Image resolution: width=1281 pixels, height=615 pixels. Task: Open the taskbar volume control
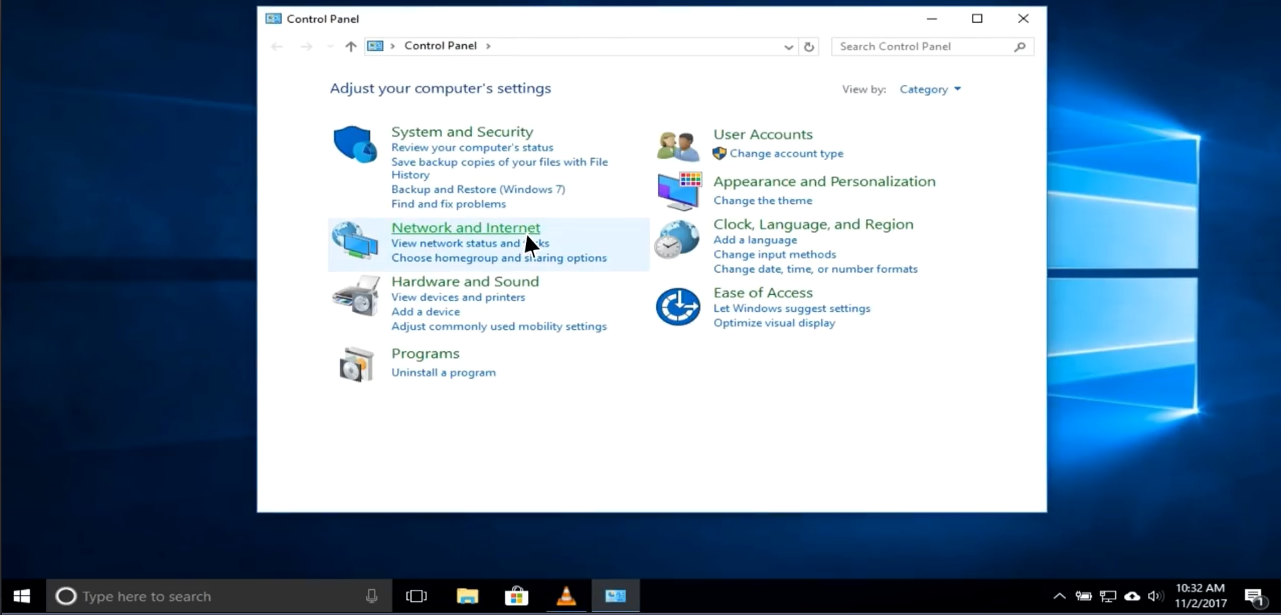click(1156, 597)
